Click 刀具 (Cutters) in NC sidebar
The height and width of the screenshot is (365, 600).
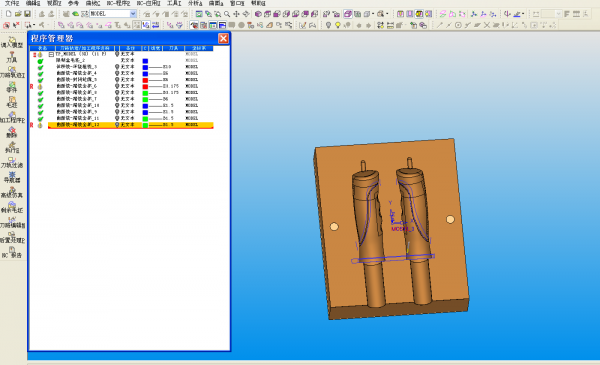(12, 57)
